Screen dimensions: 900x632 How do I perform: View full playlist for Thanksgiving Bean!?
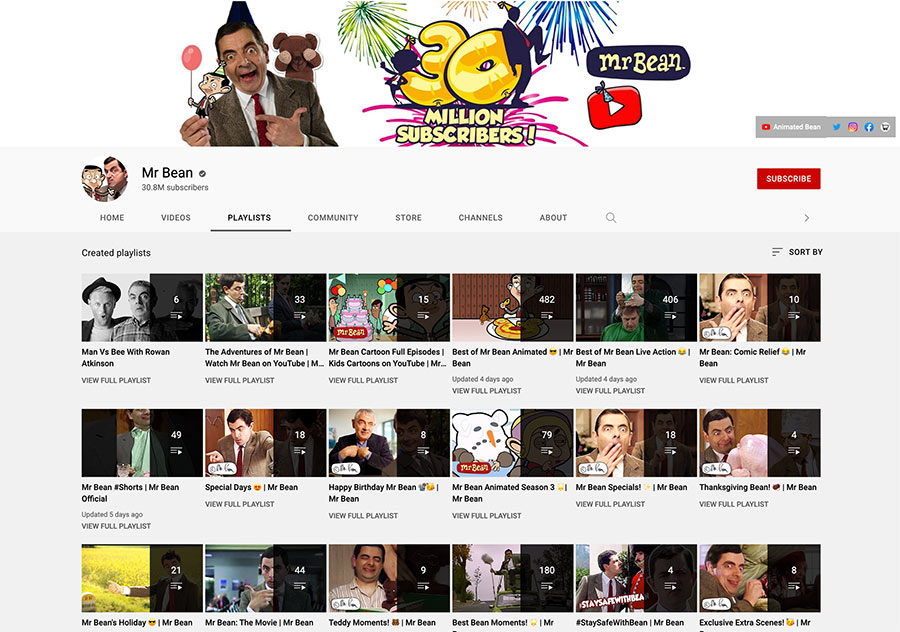pyautogui.click(x=734, y=504)
